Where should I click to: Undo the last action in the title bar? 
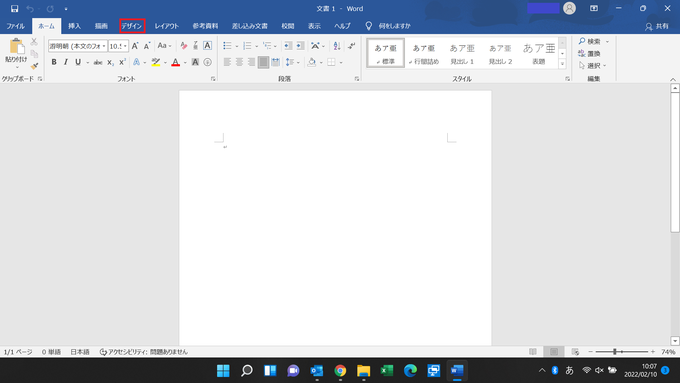click(x=30, y=9)
